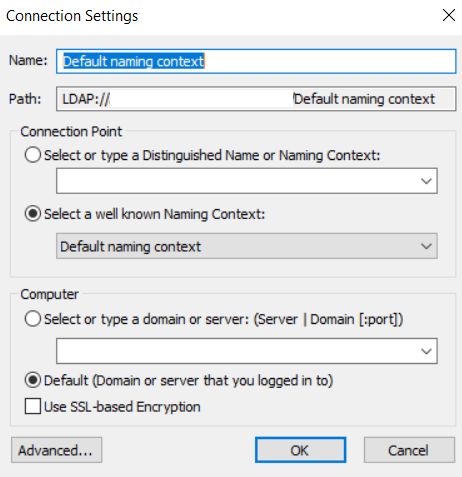Expand the domain or server combo box arrow
The image size is (462, 477).
click(426, 351)
